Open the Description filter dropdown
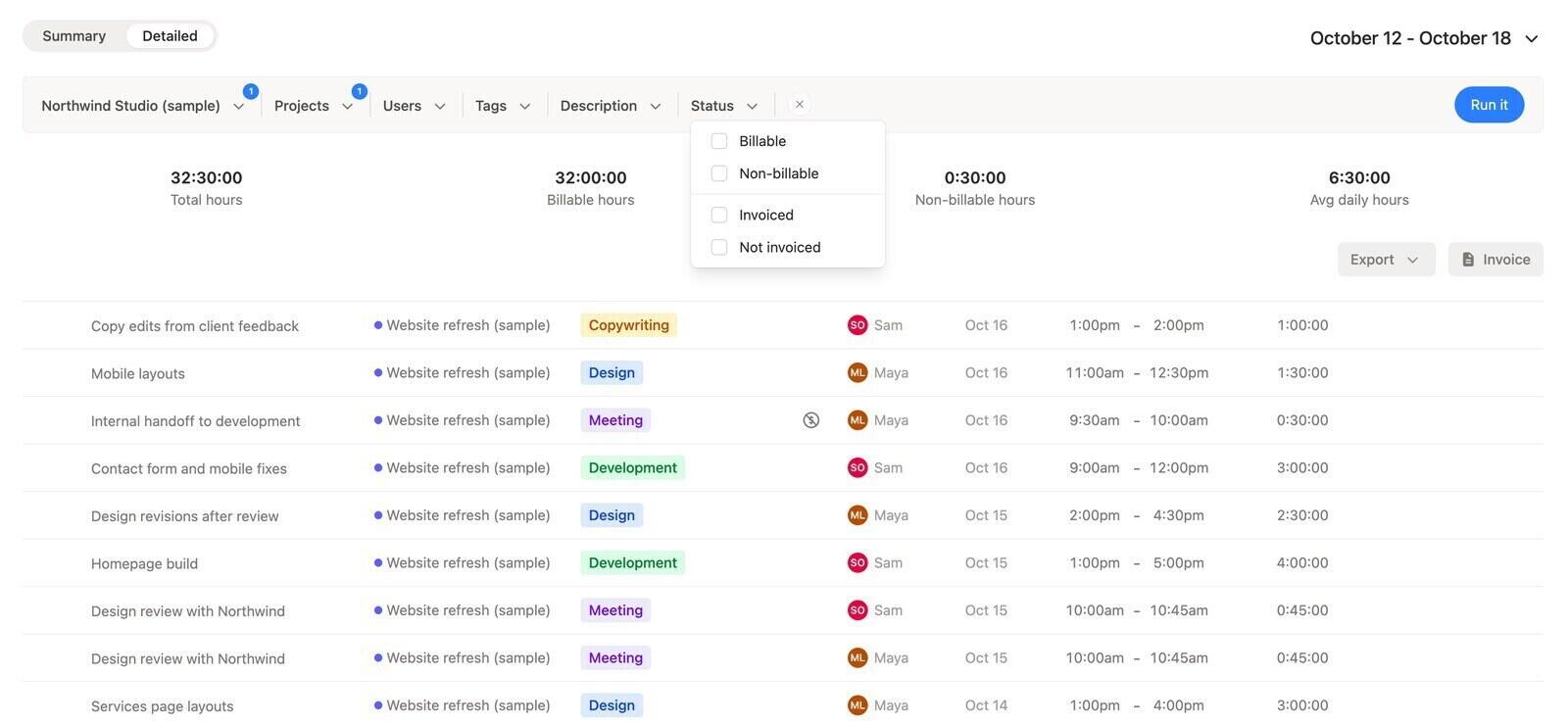Image resolution: width=1568 pixels, height=726 pixels. pyautogui.click(x=611, y=106)
